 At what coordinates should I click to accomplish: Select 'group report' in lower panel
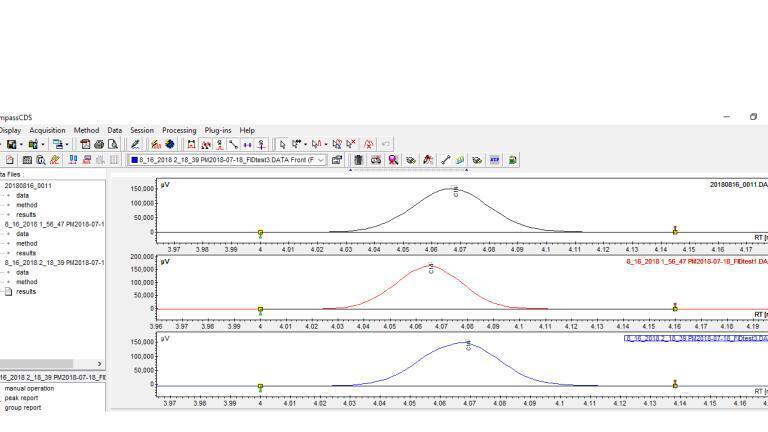(23, 408)
